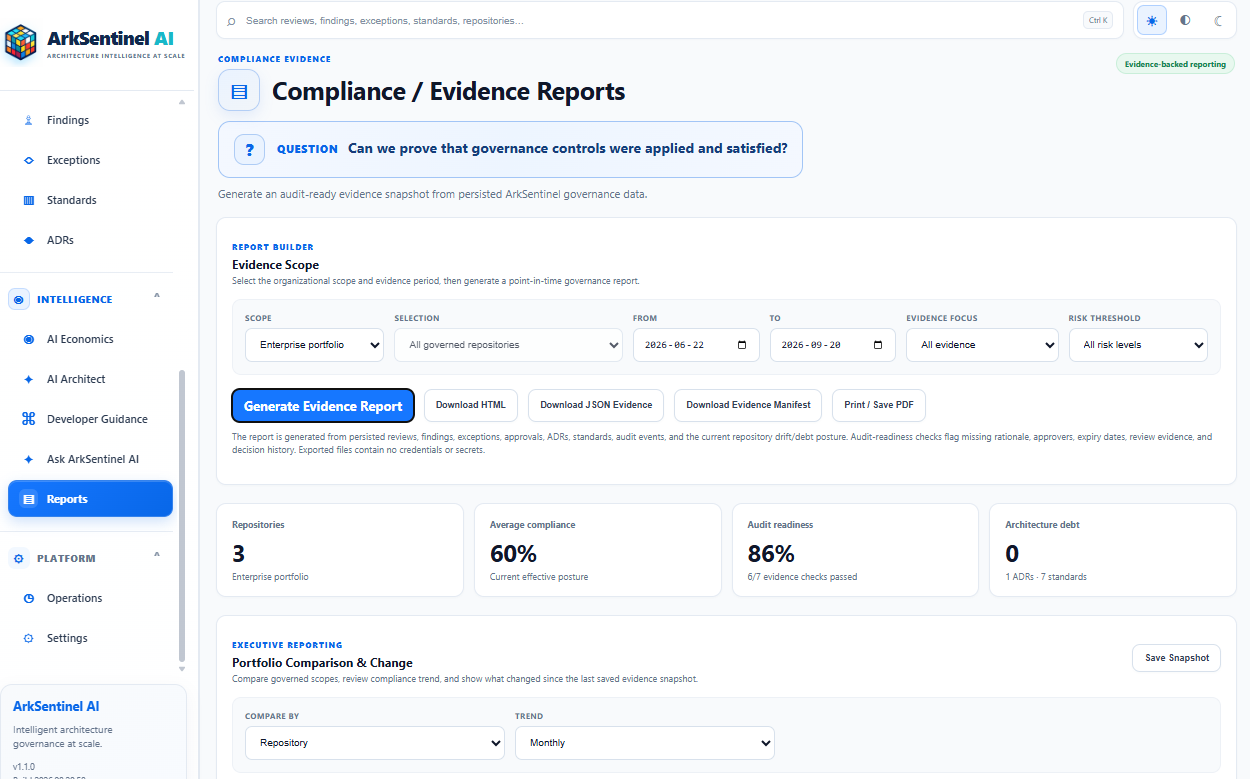Click the Platform gear section icon

pos(18,558)
